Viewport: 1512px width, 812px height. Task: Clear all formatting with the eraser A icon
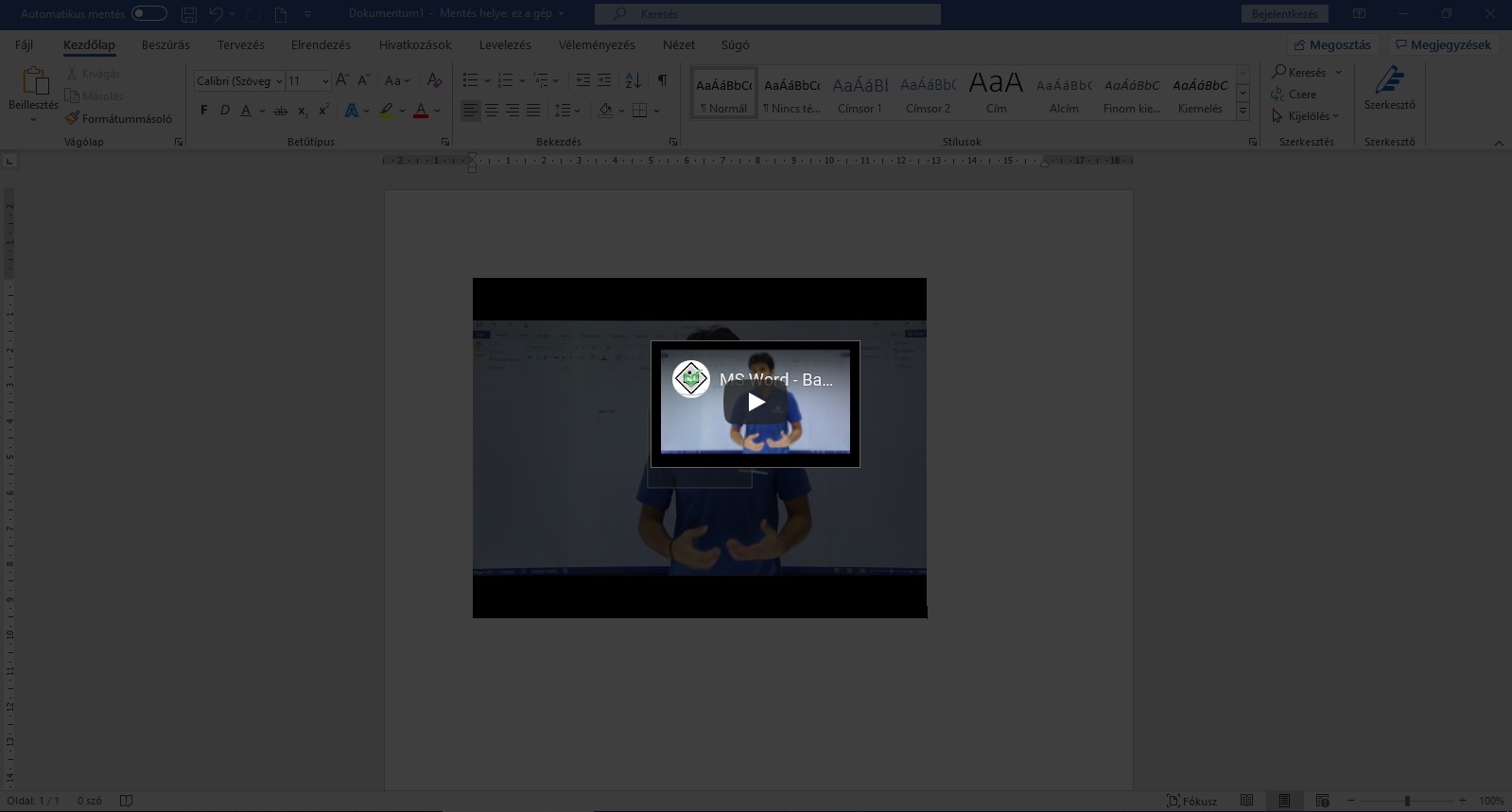click(434, 80)
